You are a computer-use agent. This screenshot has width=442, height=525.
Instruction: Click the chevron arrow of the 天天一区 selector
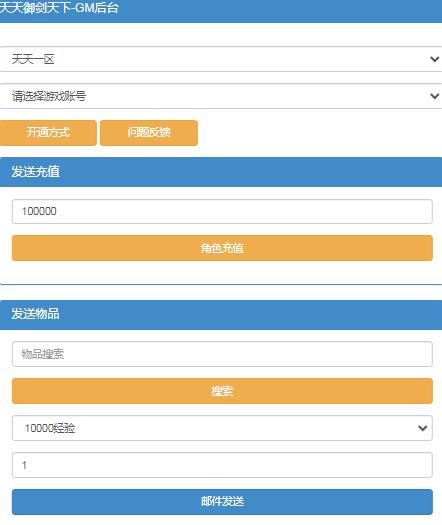pos(434,59)
